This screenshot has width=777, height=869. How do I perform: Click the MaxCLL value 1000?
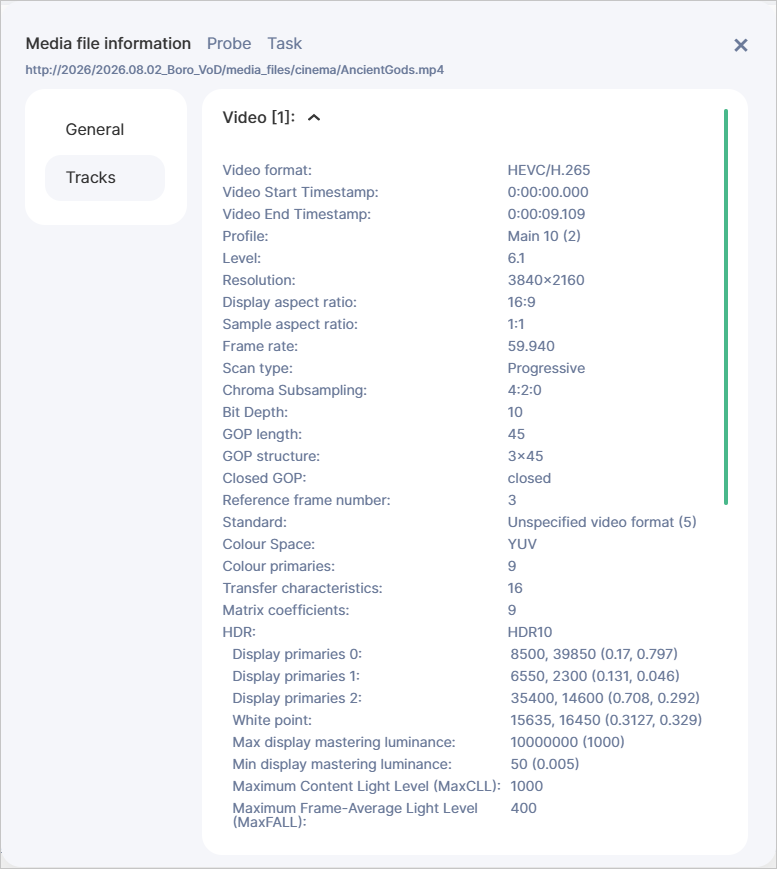pyautogui.click(x=526, y=786)
